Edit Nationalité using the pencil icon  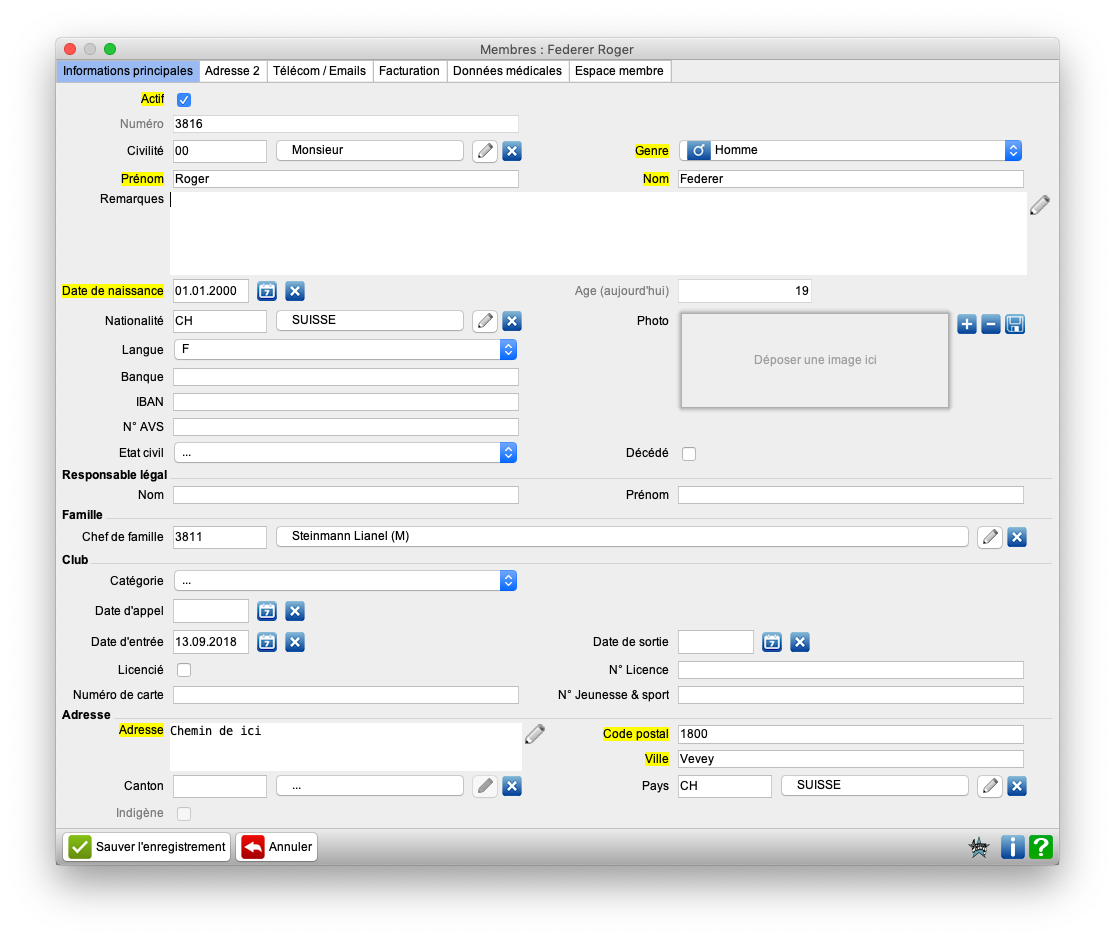pos(485,321)
